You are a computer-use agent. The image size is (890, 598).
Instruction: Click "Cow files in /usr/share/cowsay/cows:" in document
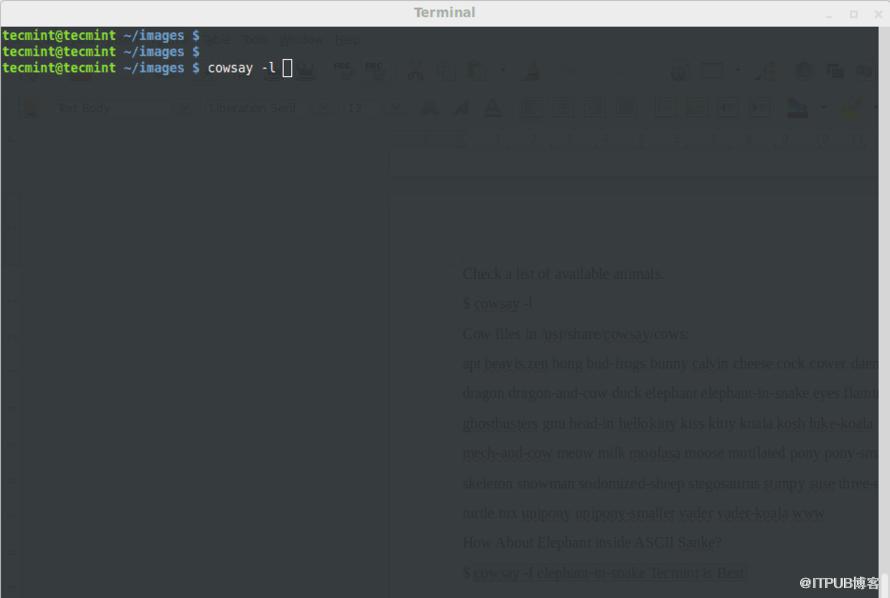pos(575,334)
